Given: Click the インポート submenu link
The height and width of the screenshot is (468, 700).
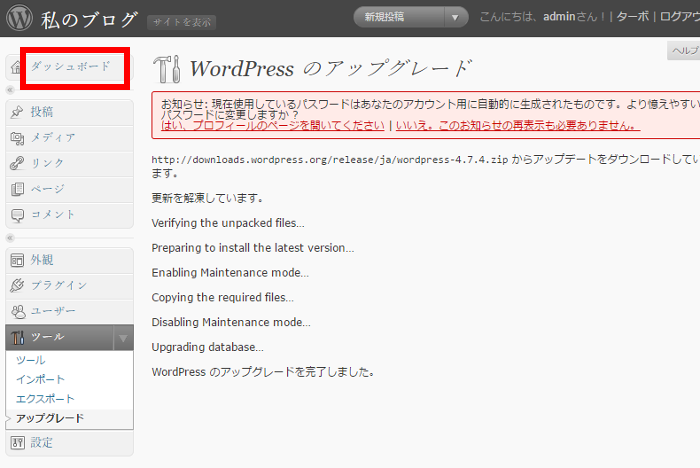Looking at the screenshot, I should [x=41, y=380].
